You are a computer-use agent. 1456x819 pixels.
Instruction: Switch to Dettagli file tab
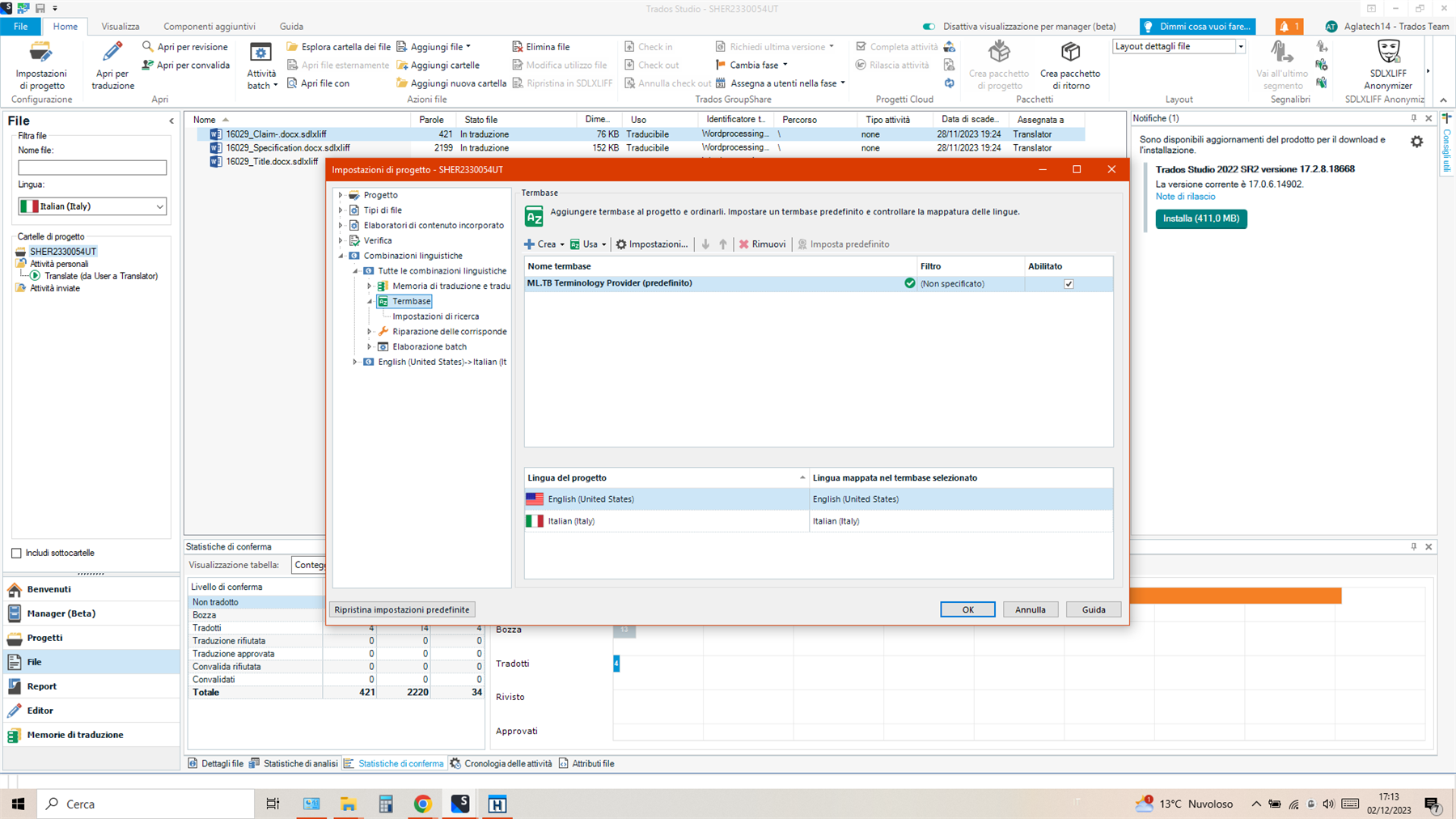(215, 763)
